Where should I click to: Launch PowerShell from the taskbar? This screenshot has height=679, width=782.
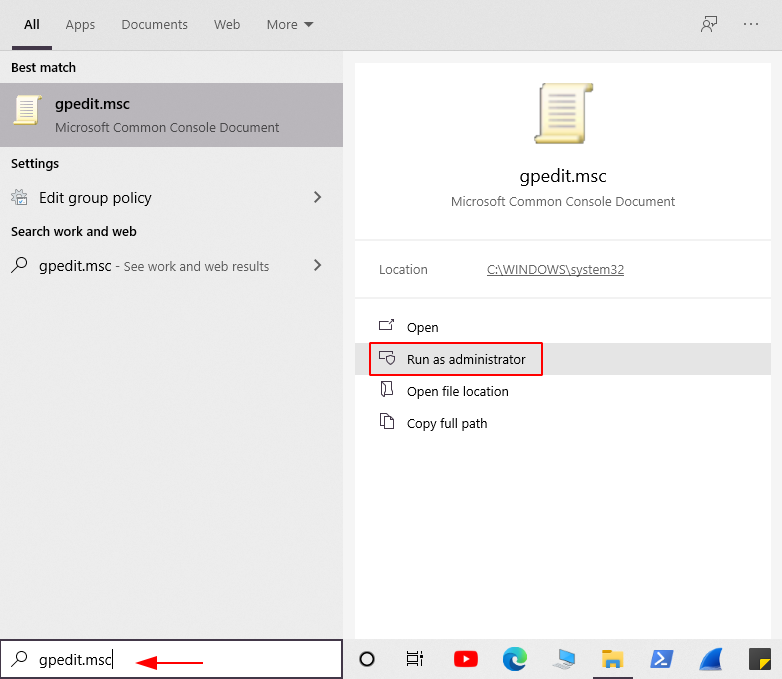(x=661, y=659)
